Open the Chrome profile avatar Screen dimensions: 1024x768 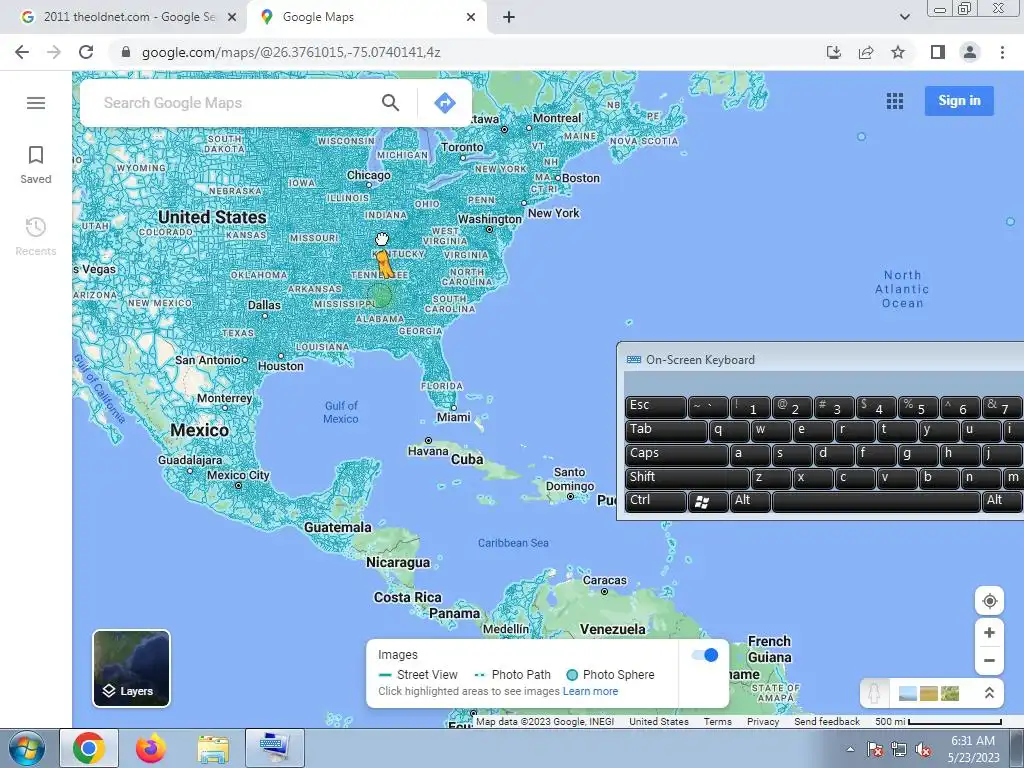coord(970,52)
